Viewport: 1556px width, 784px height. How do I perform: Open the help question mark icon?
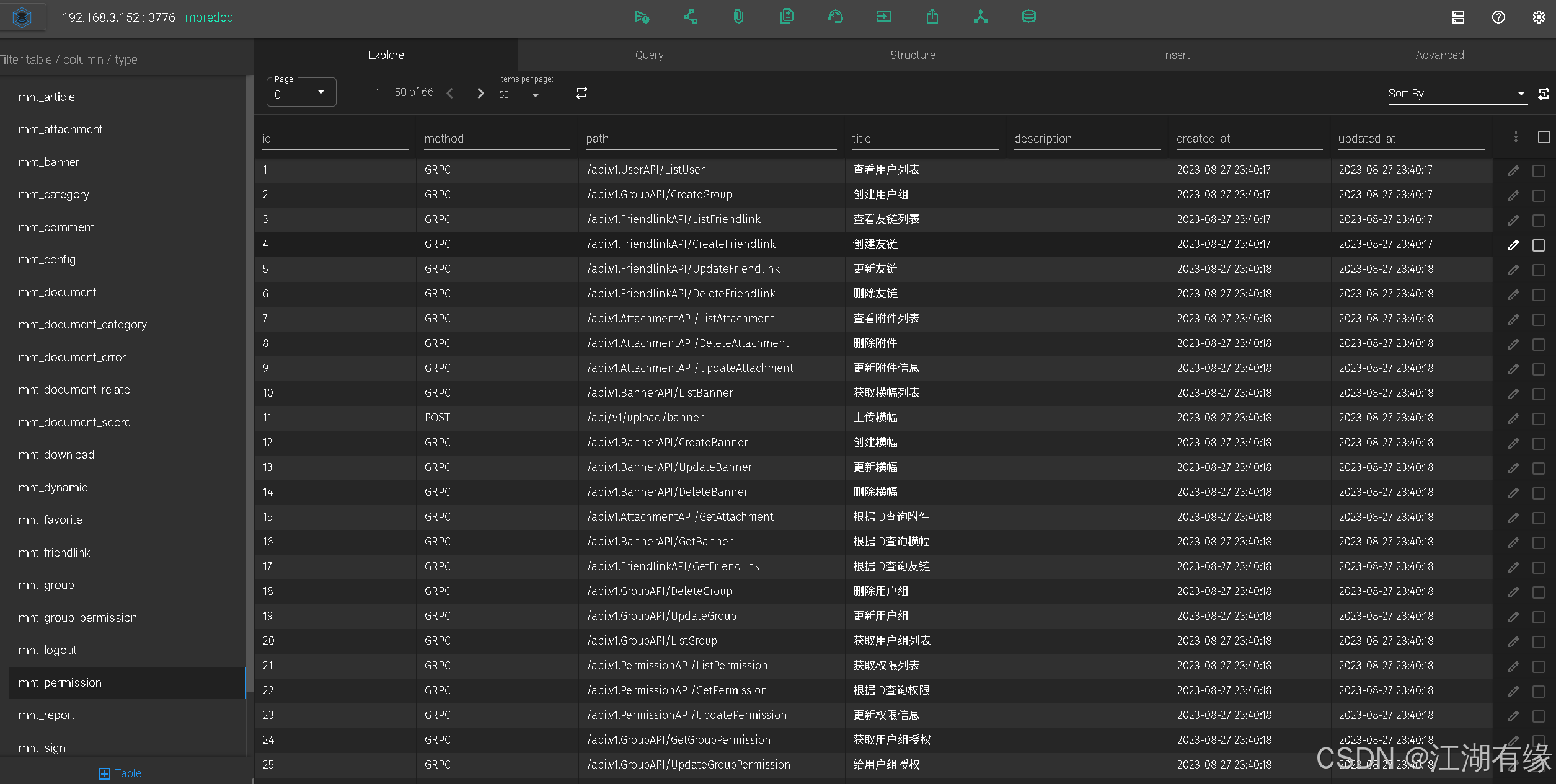(1498, 17)
